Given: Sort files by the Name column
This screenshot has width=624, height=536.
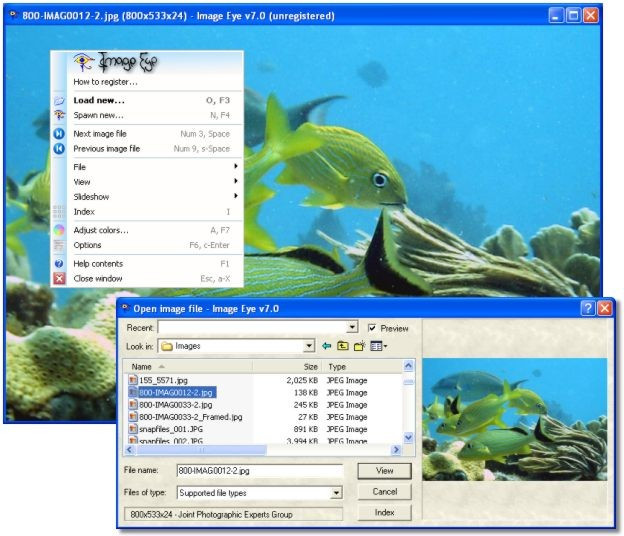Looking at the screenshot, I should (189, 366).
